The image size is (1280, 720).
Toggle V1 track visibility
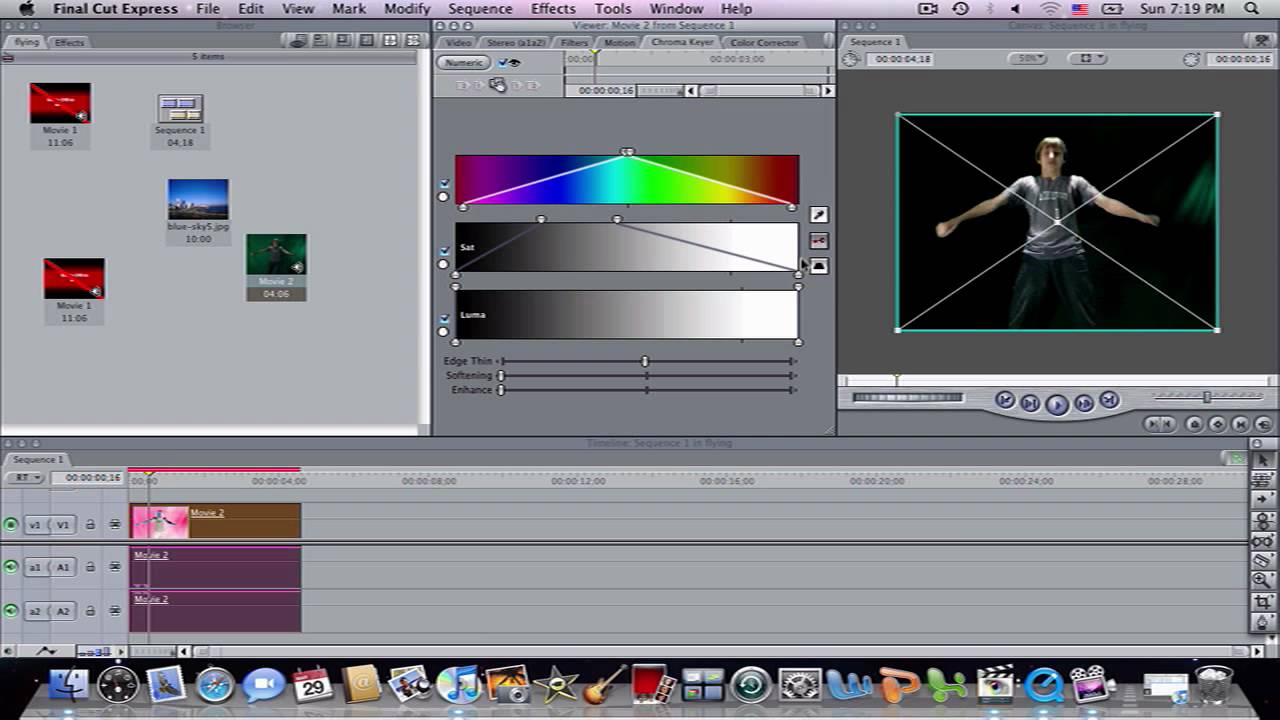(x=11, y=524)
